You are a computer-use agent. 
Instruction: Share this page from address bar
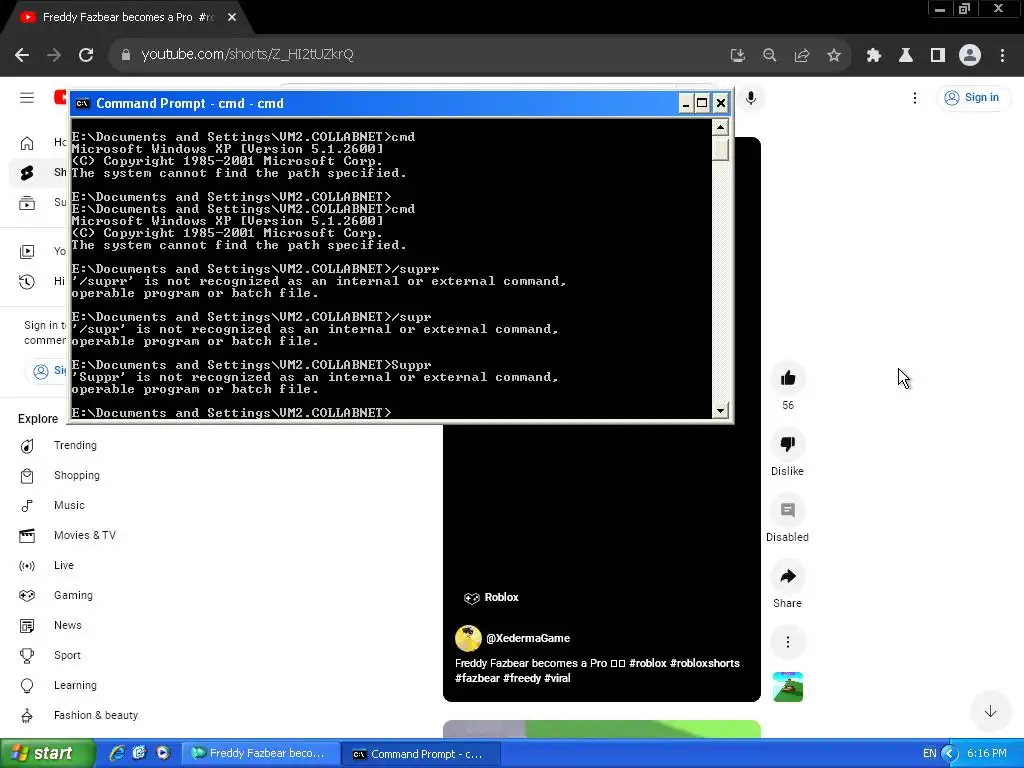802,56
